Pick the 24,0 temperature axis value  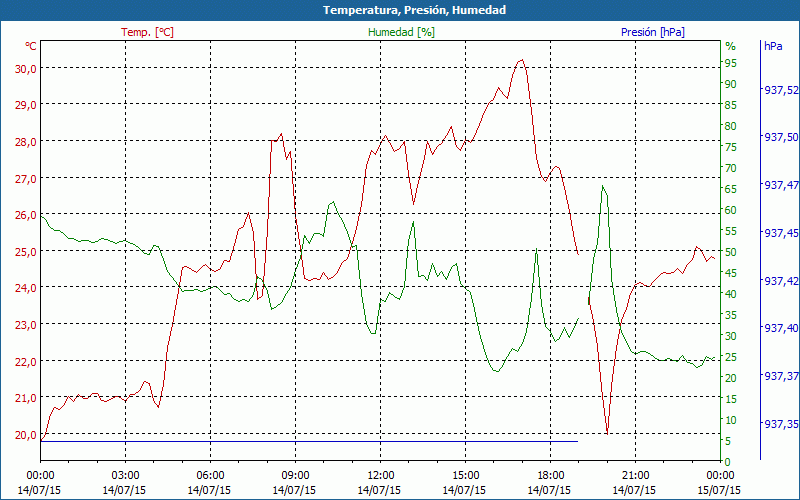tap(26, 288)
